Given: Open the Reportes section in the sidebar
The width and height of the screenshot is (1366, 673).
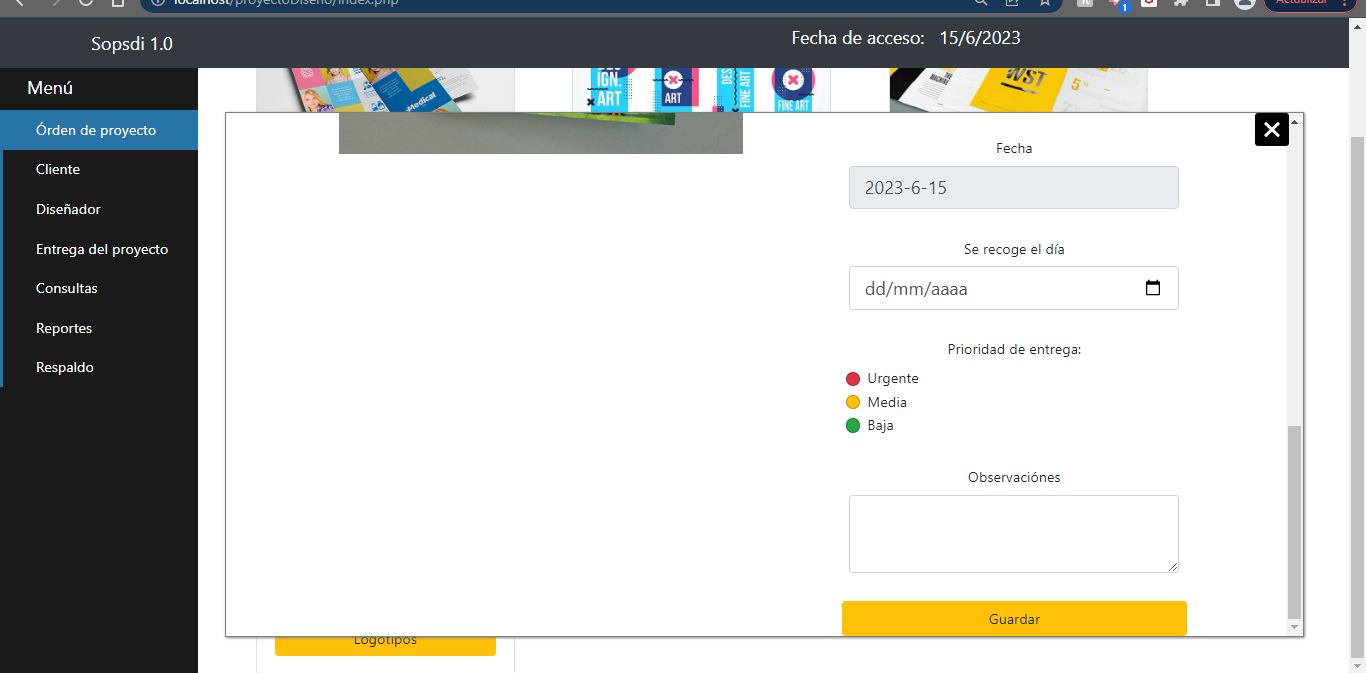Looking at the screenshot, I should tap(64, 328).
